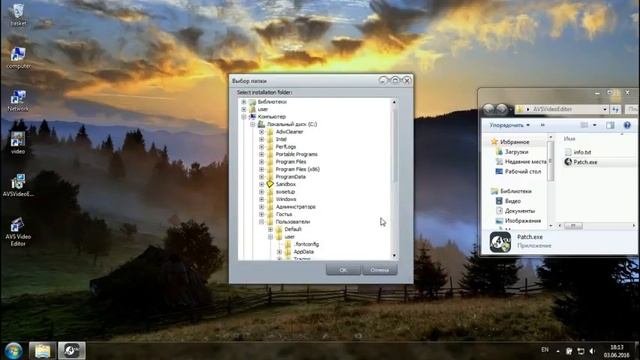Image resolution: width=640 pixels, height=360 pixels.
Task: Select the avsetup folder in the tree
Action: tap(285, 191)
